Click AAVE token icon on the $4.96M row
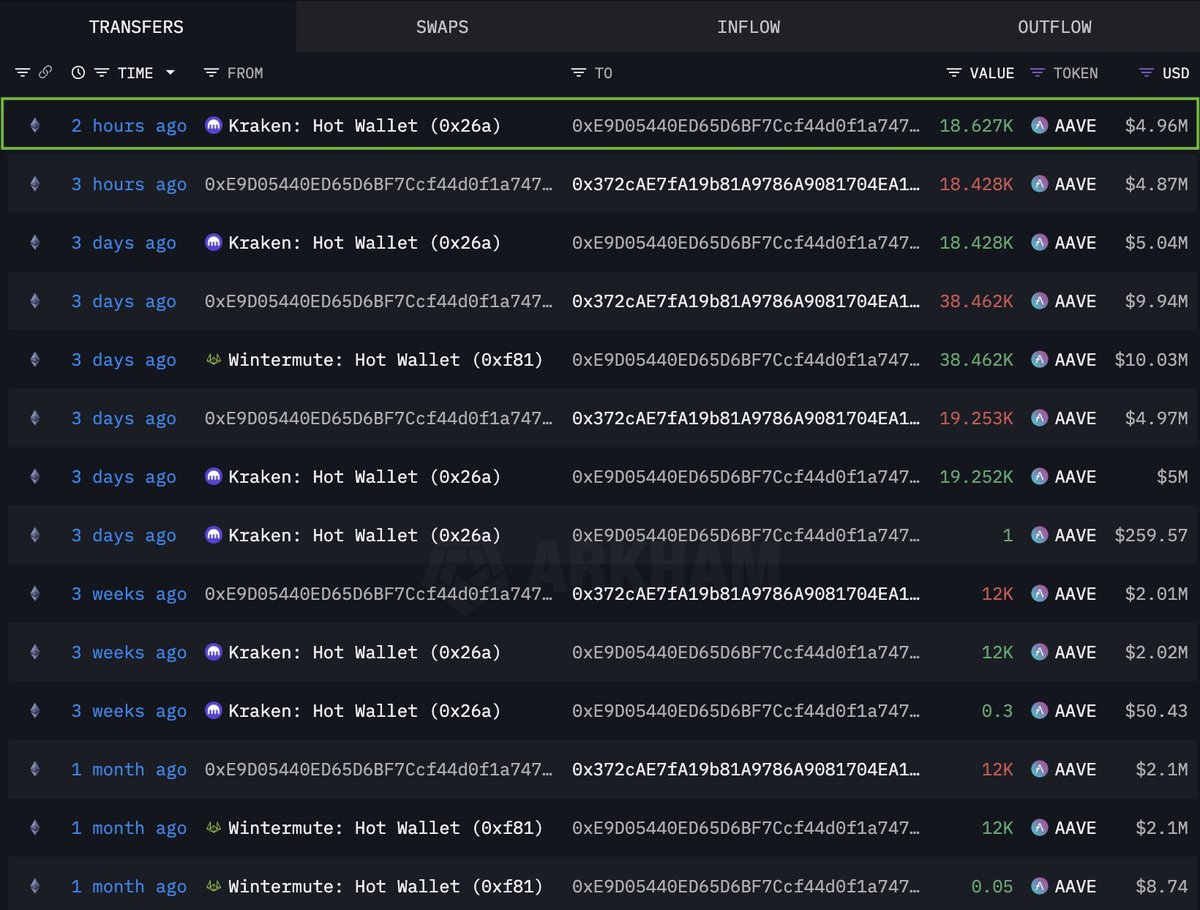The width and height of the screenshot is (1200, 910). point(1039,126)
